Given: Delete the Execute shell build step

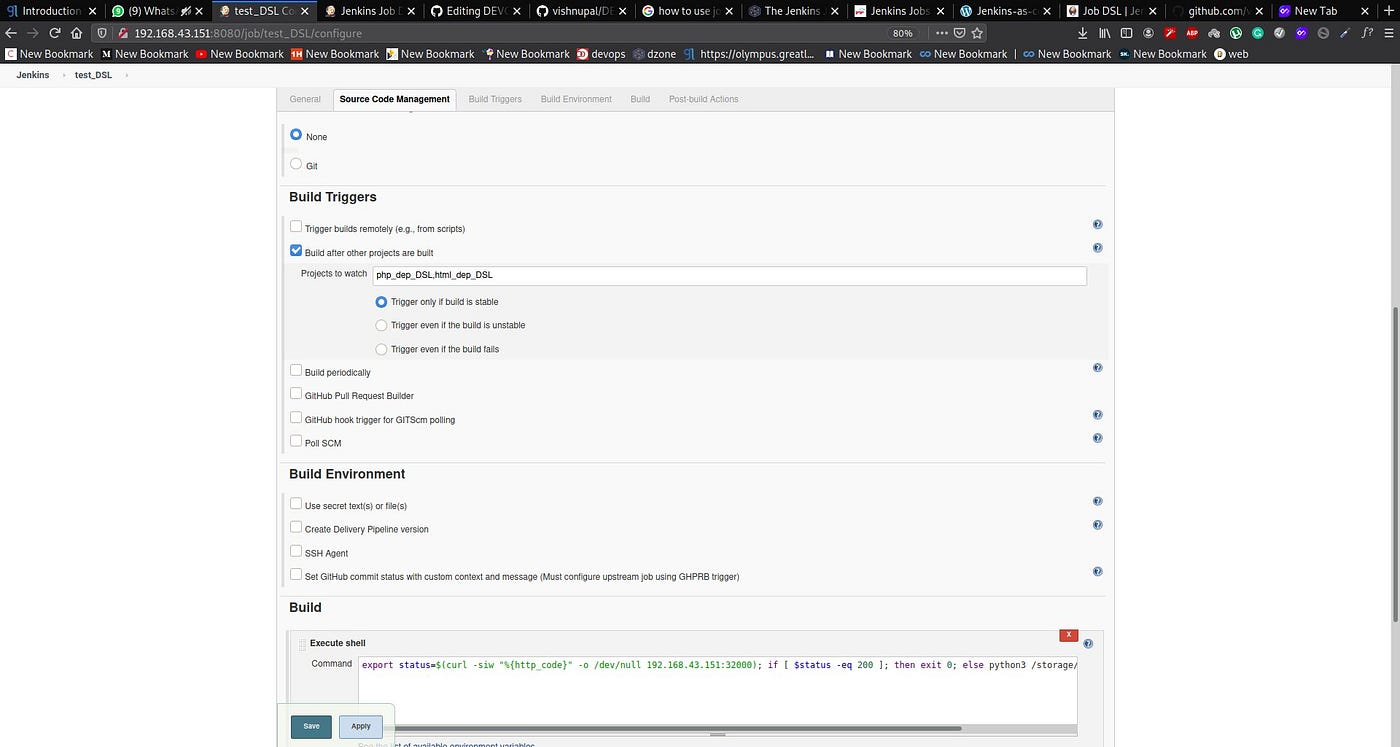Looking at the screenshot, I should (1068, 635).
